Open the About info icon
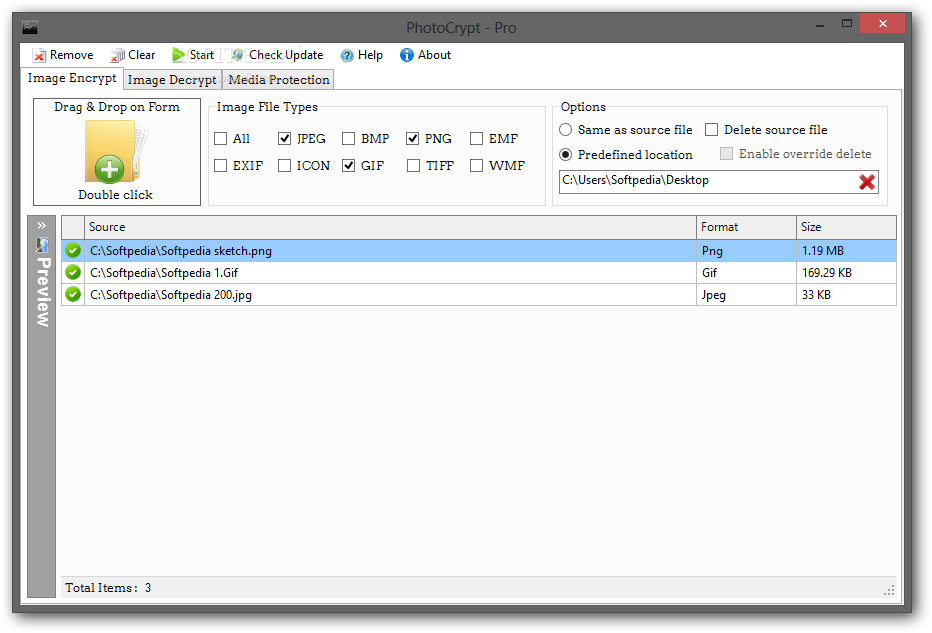This screenshot has height=633, width=932. click(x=407, y=55)
